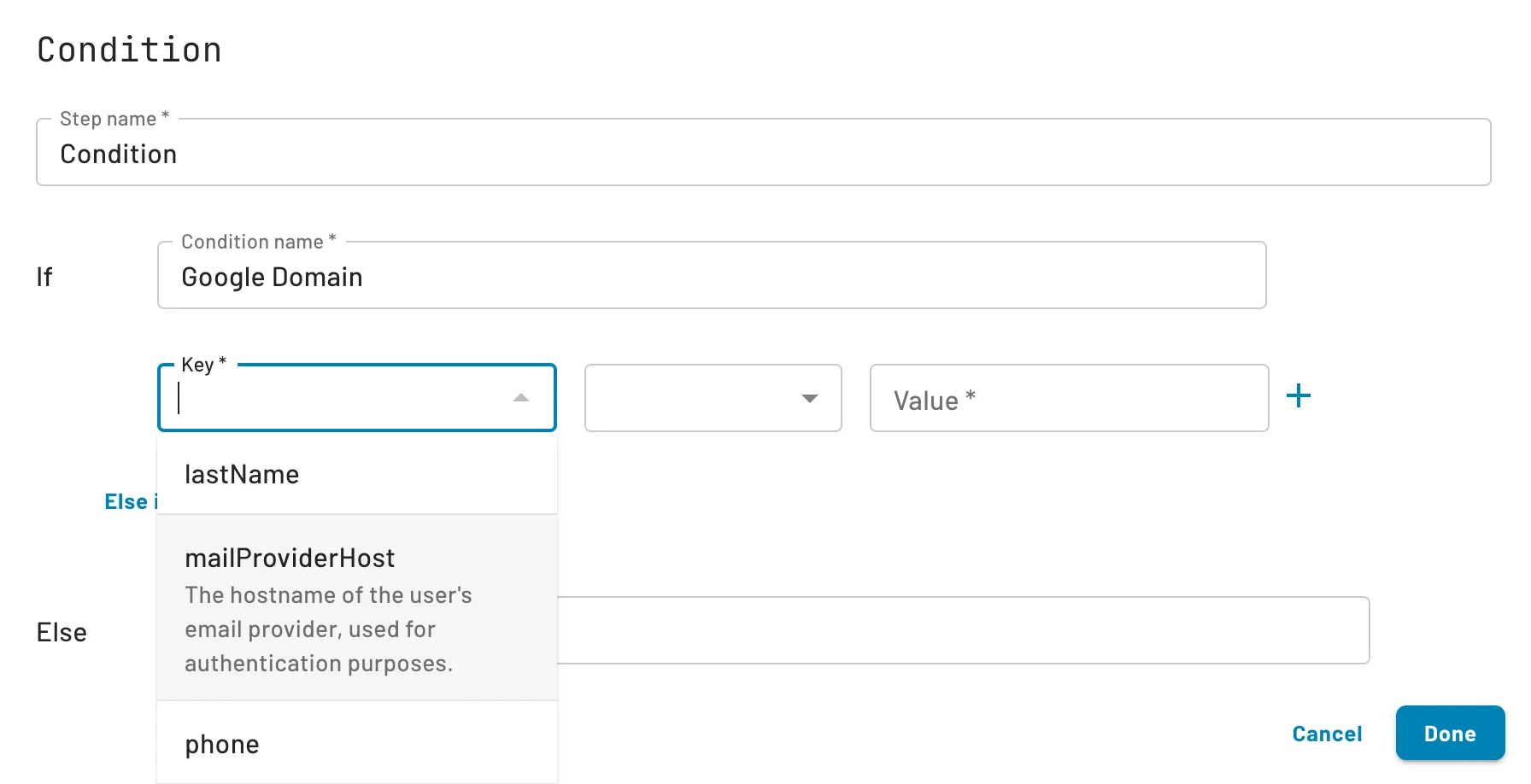The image size is (1531, 784).
Task: Select the mailProviderHost description entry
Action: coord(328,629)
